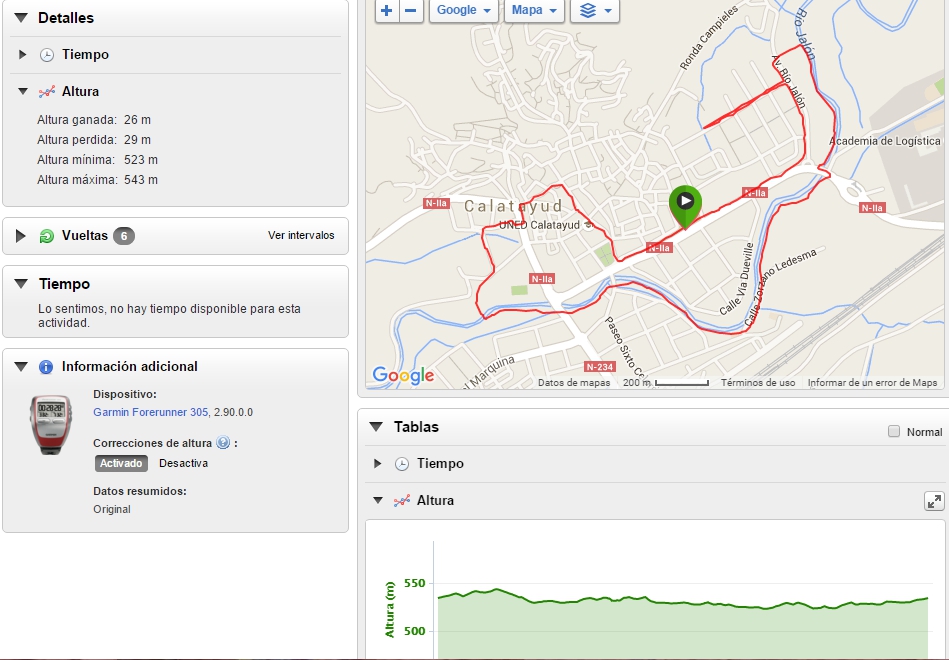Expand the Tiempo section under Detalles
The height and width of the screenshot is (660, 949).
click(23, 55)
